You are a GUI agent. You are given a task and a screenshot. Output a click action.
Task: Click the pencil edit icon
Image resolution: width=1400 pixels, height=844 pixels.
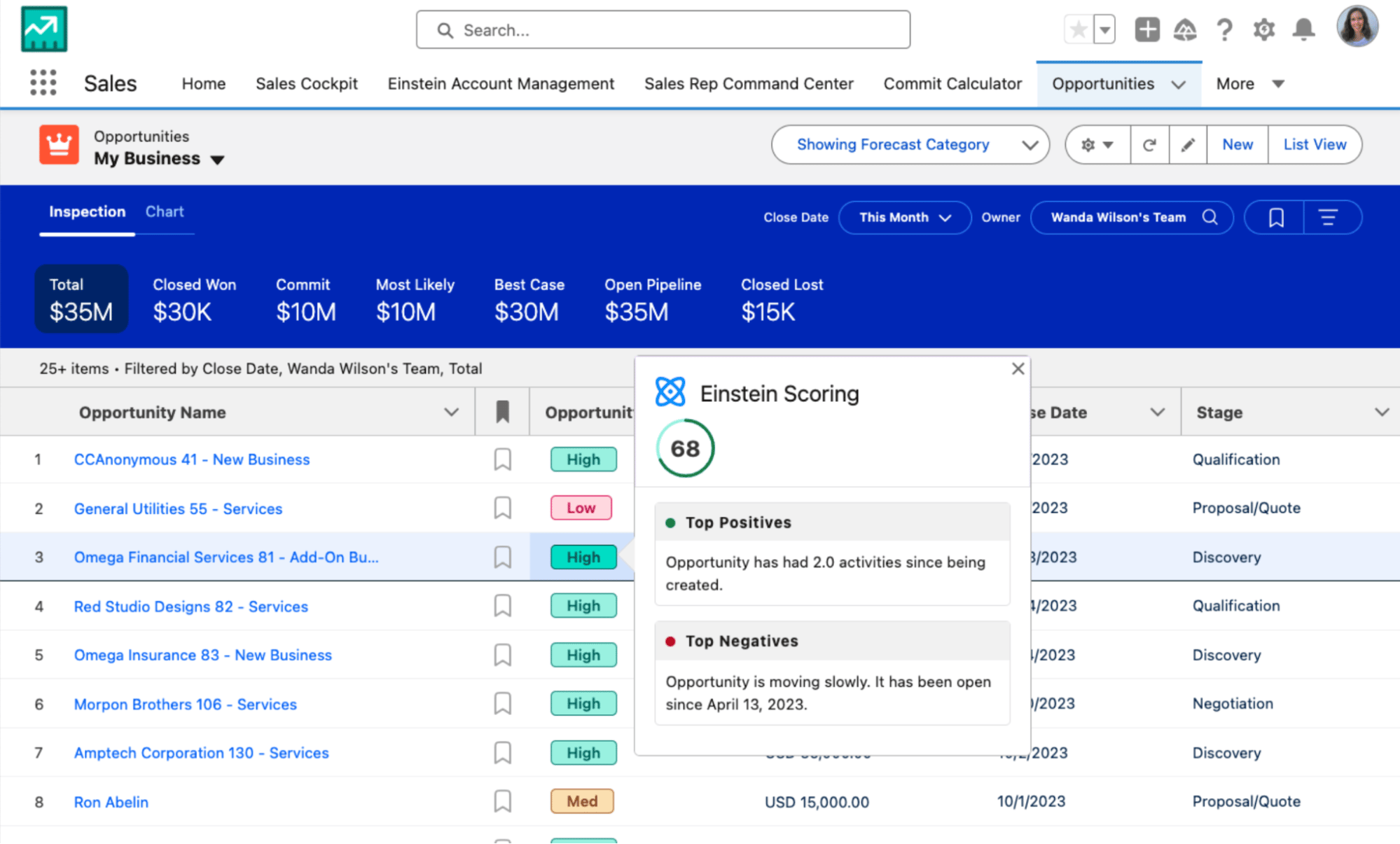point(1188,145)
